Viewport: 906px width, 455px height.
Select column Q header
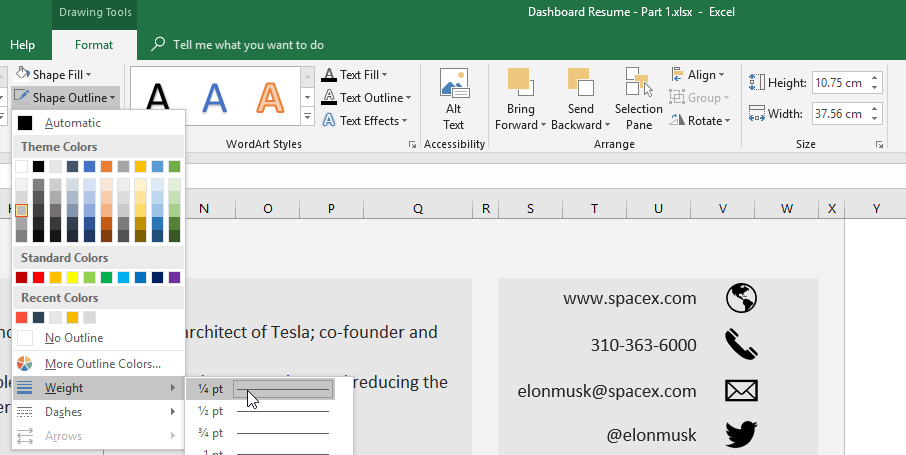(x=418, y=209)
